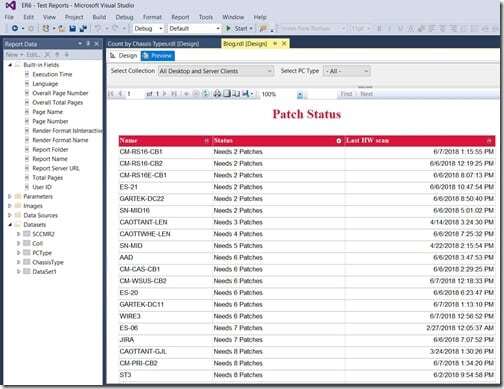Click the Undo icon in main toolbar
504x389 pixels.
pyautogui.click(x=97, y=29)
